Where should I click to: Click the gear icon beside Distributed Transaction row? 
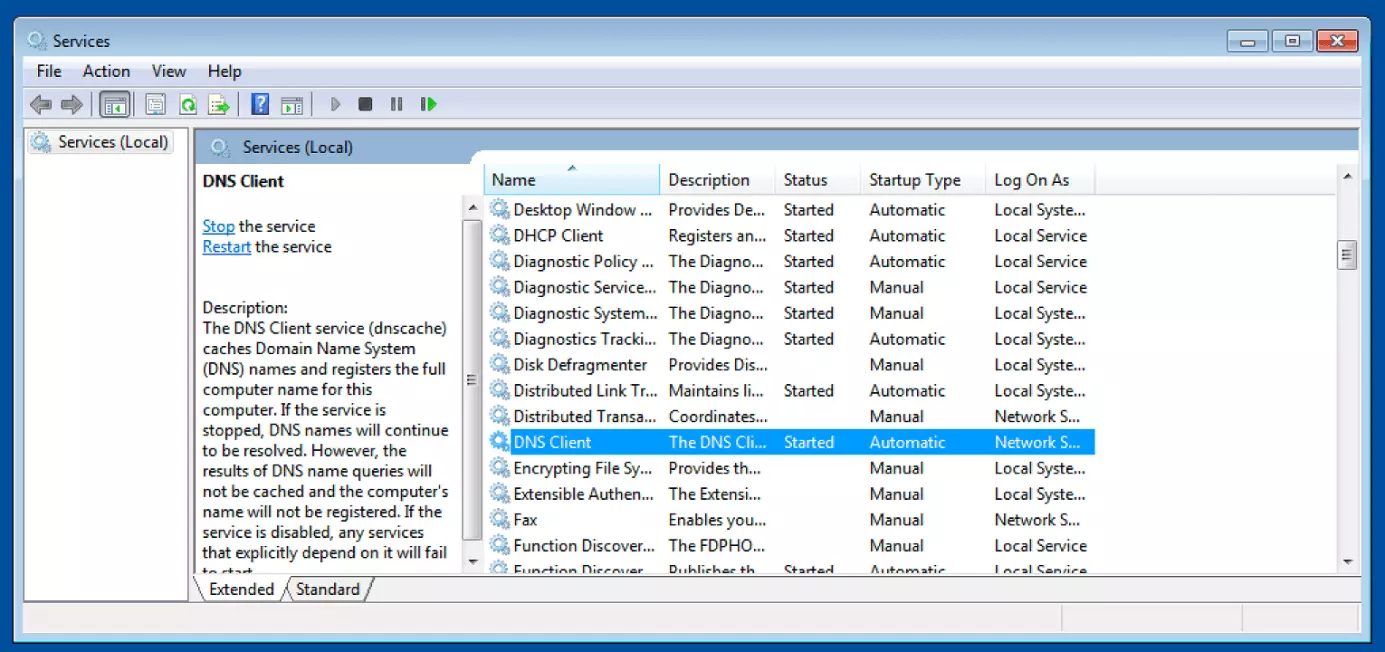pos(499,417)
